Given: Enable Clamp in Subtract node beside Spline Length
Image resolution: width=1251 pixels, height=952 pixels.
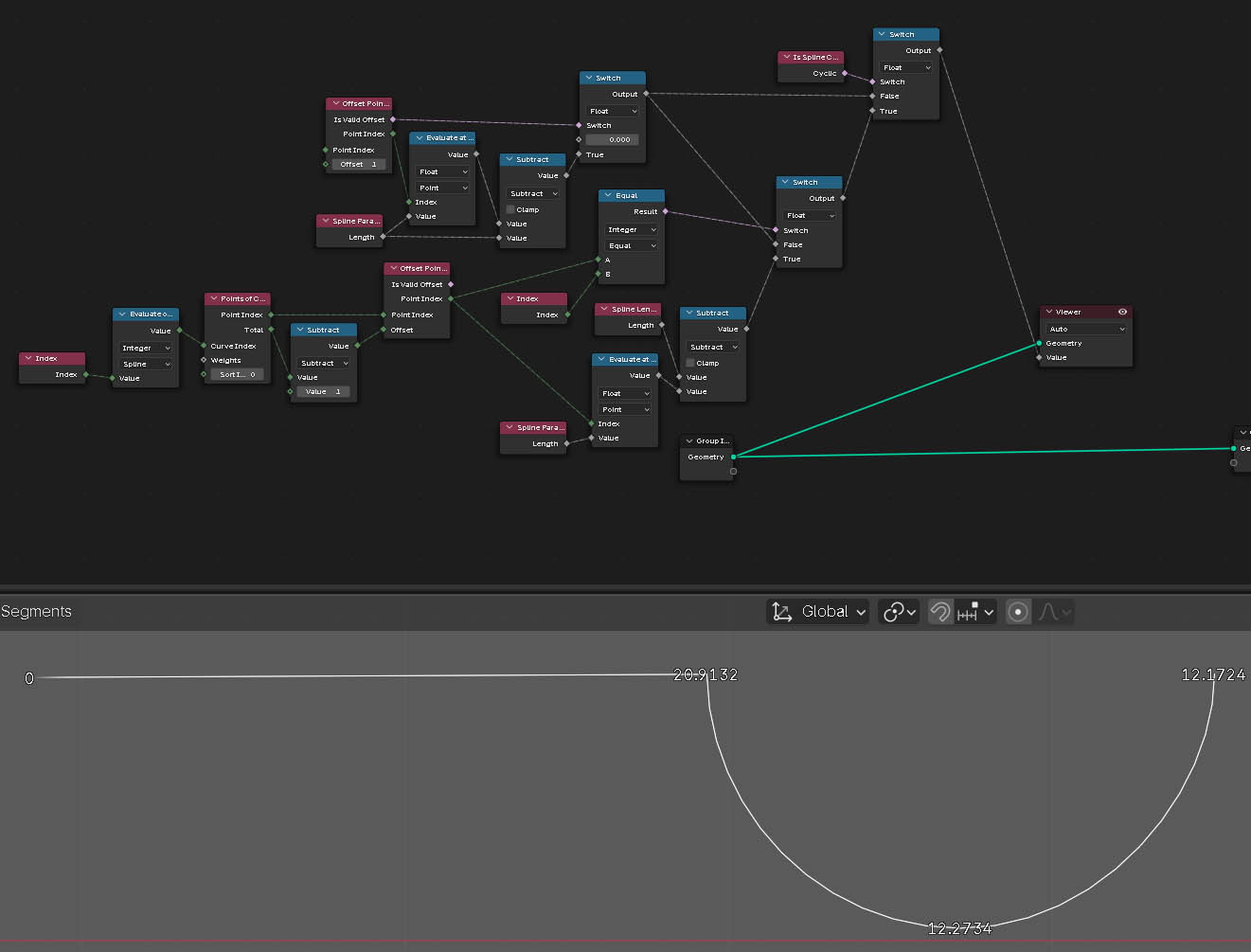Looking at the screenshot, I should click(690, 363).
